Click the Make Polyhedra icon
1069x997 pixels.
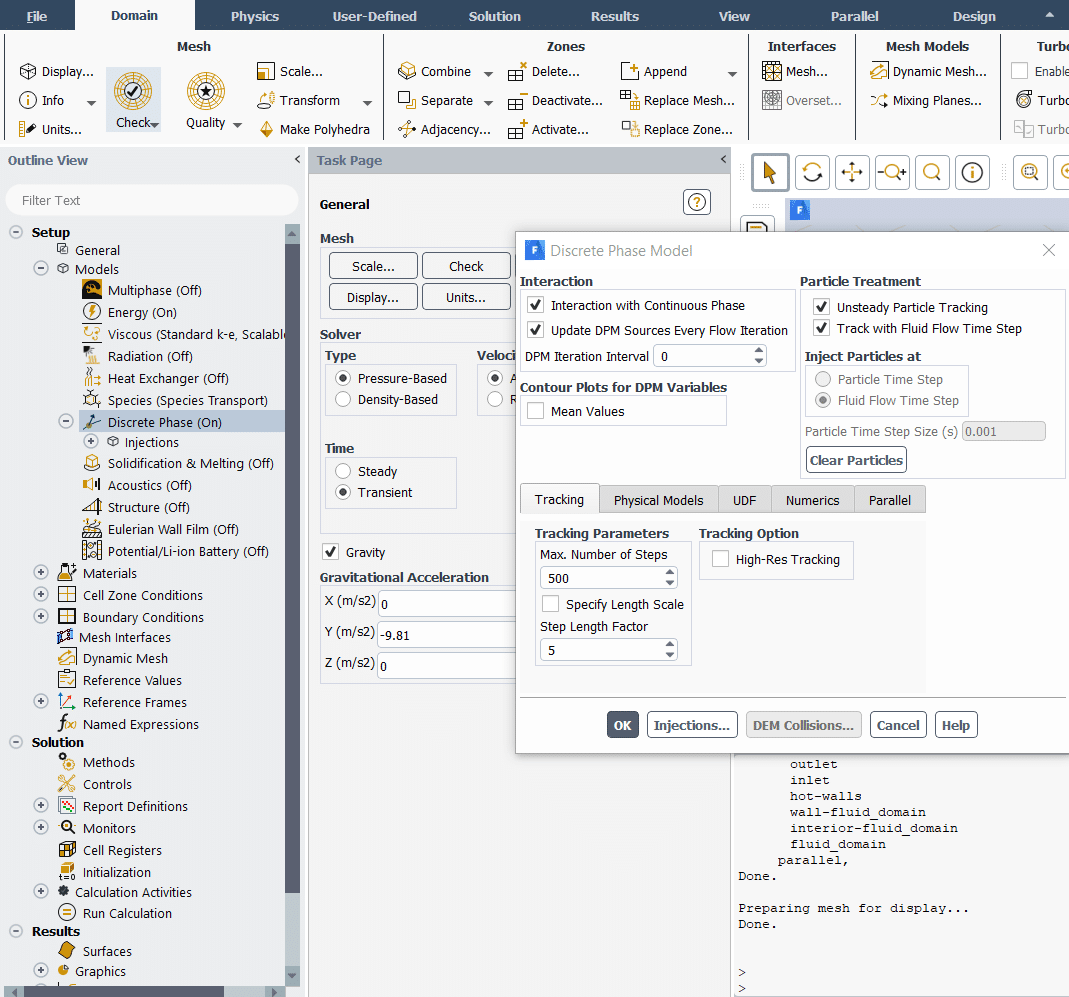(x=267, y=130)
